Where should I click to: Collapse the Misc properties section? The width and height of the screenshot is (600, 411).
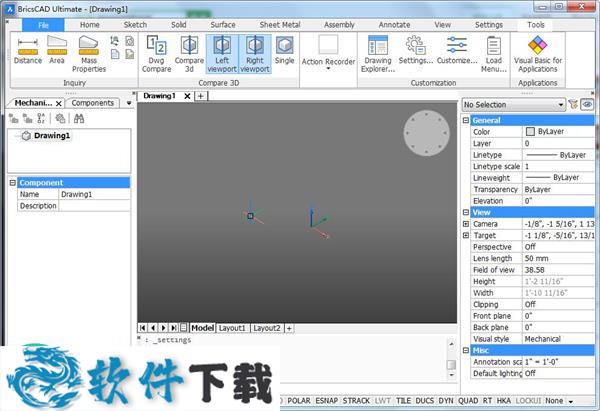click(x=466, y=351)
